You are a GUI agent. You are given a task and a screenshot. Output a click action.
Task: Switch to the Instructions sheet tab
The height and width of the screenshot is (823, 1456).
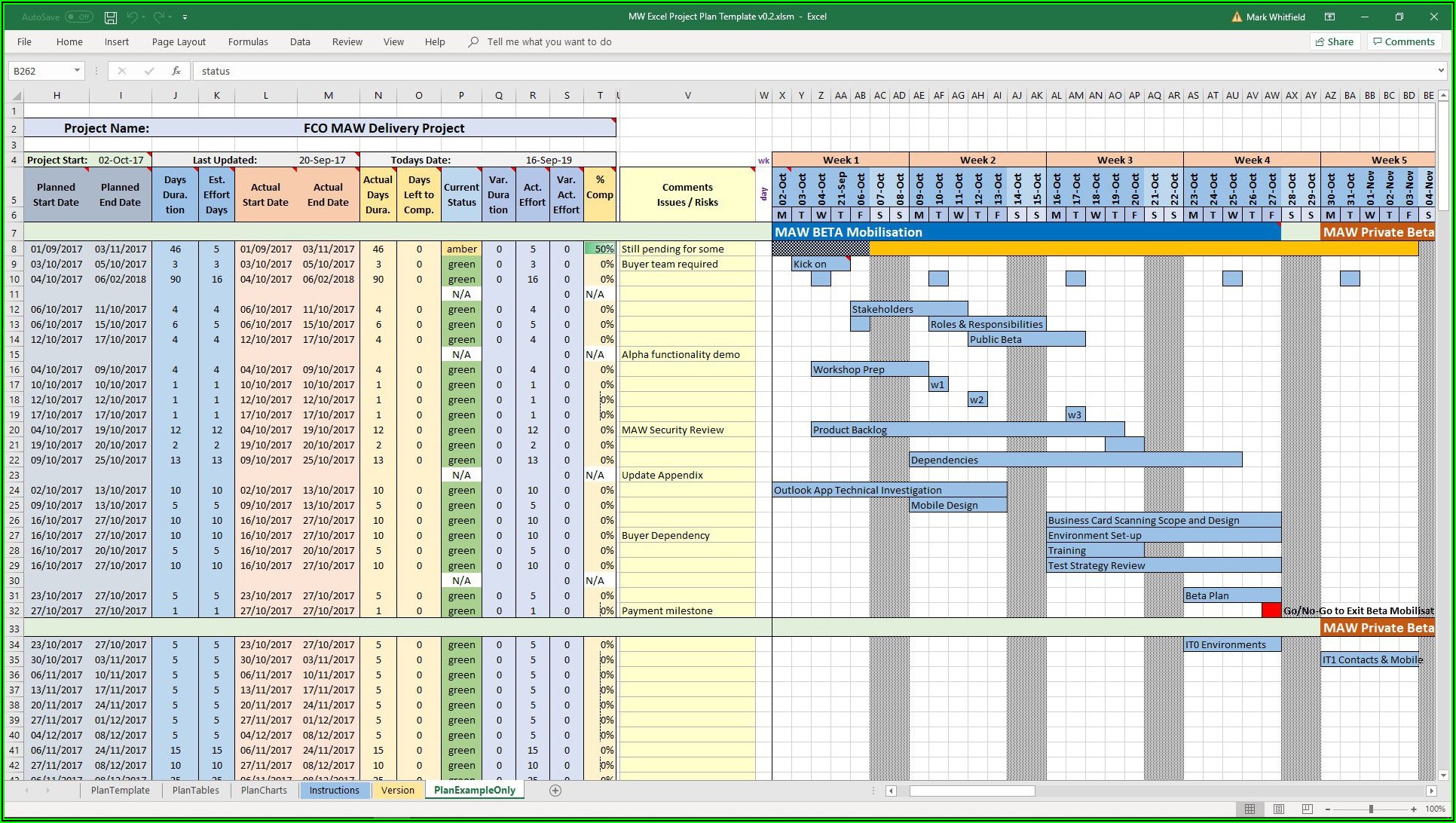tap(334, 790)
